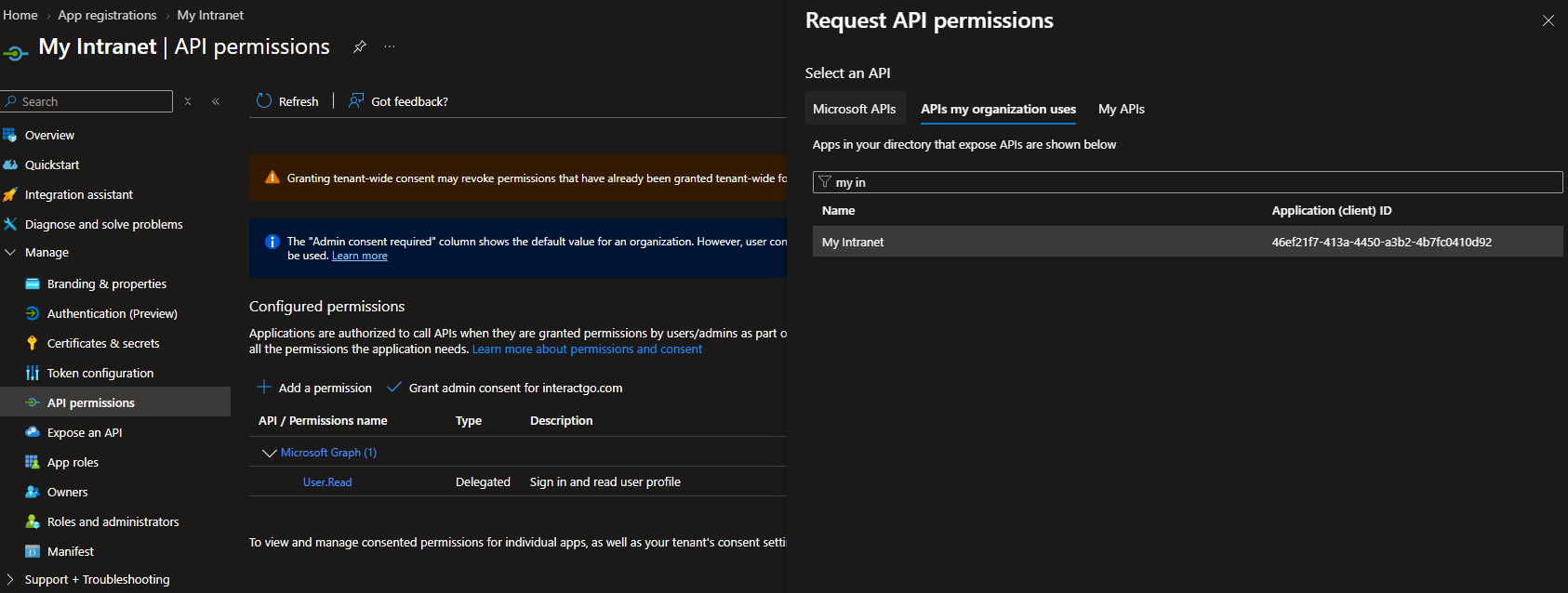1568x593 pixels.
Task: Collapse the sidebar with double chevron
Action: click(216, 101)
